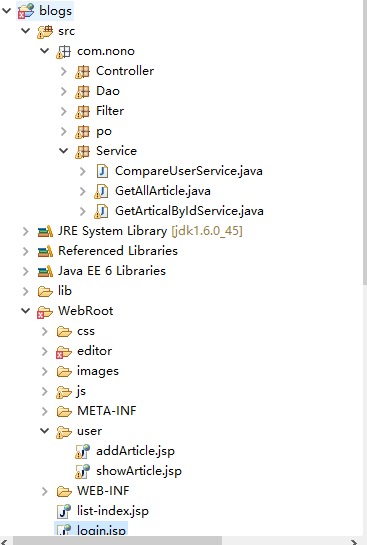Select showArticle.jsp file

click(139, 471)
